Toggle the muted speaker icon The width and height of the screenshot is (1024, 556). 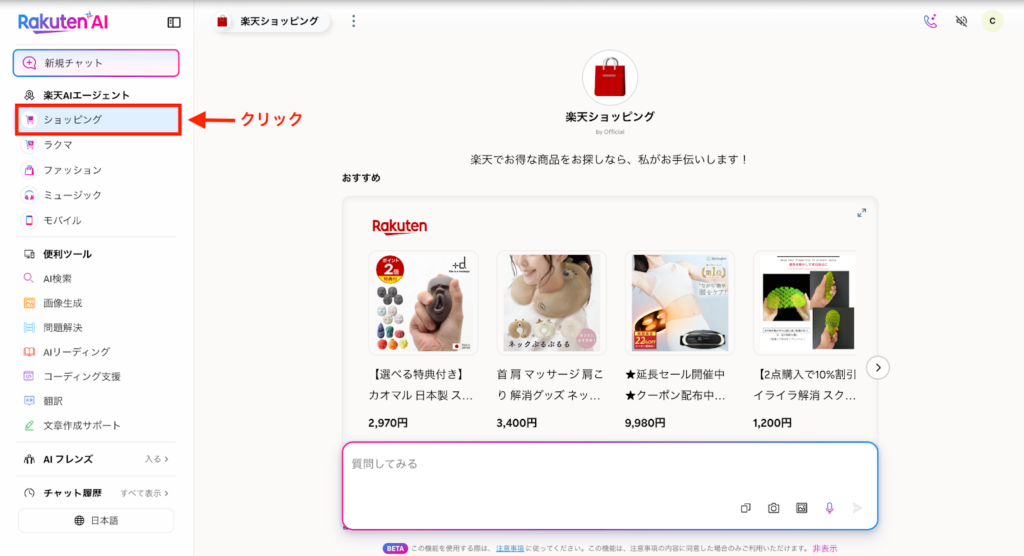coord(961,22)
